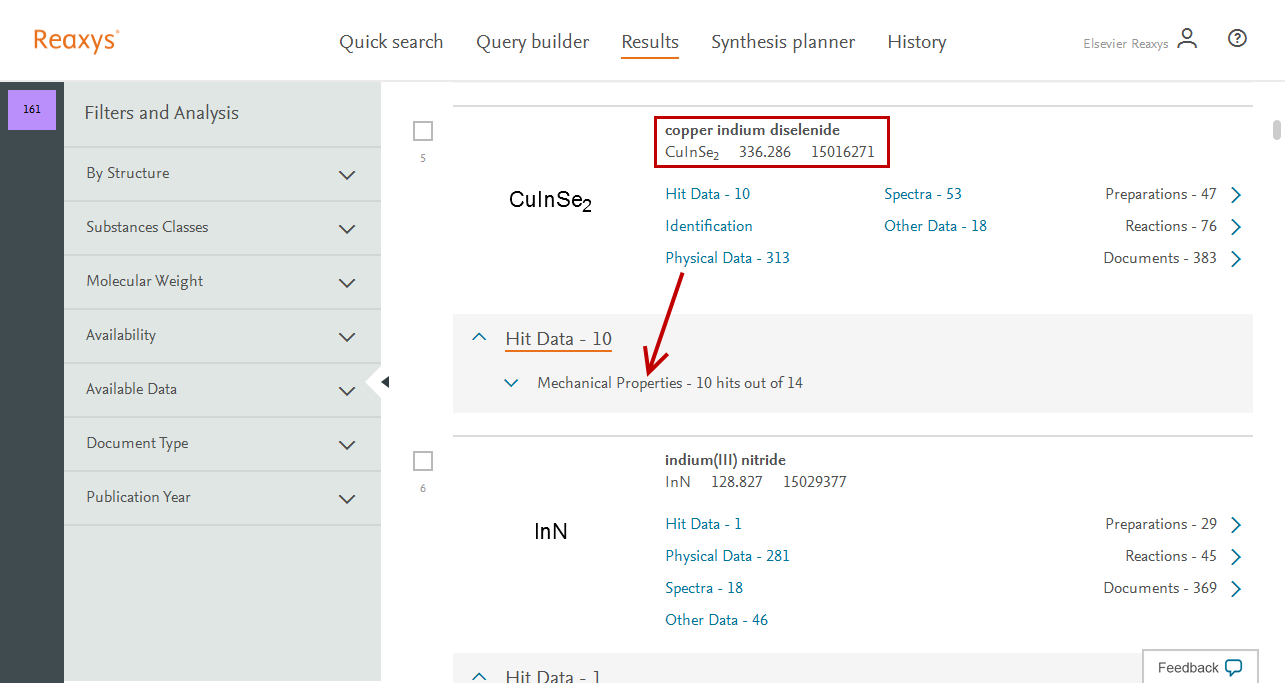Switch to the Query builder tab

pos(532,42)
